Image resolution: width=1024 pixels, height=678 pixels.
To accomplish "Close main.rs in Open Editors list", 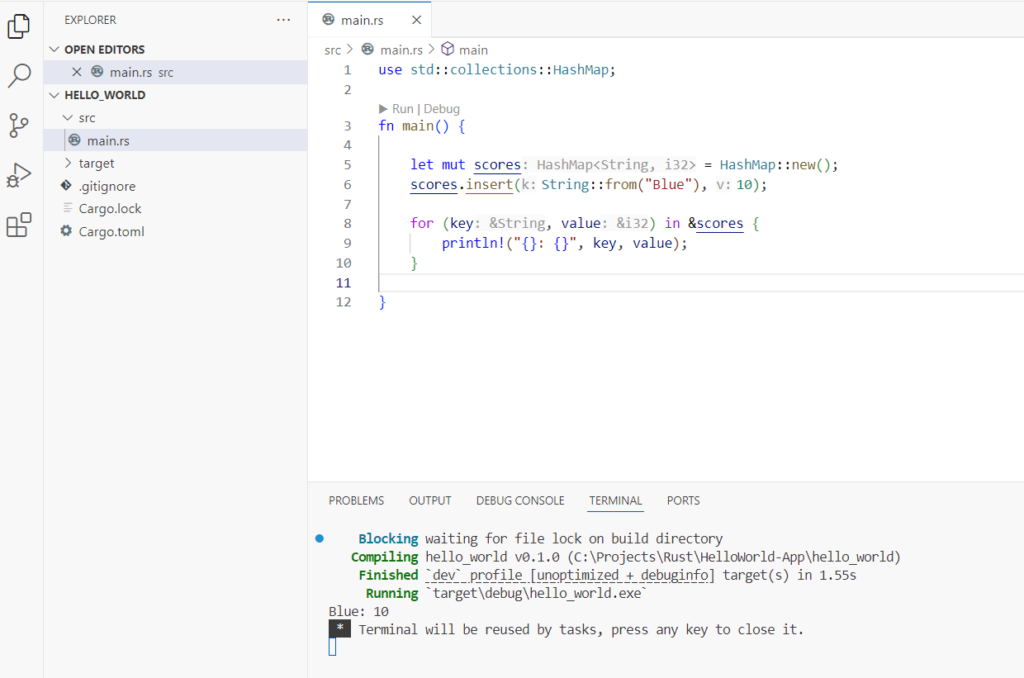I will coord(76,72).
